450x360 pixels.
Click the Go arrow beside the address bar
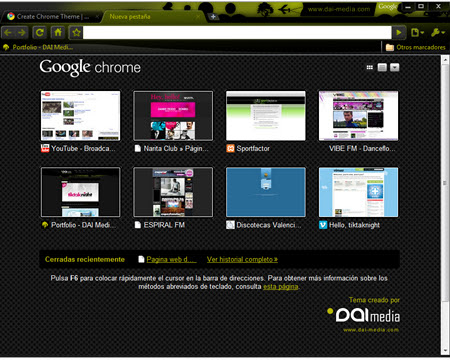[399, 32]
